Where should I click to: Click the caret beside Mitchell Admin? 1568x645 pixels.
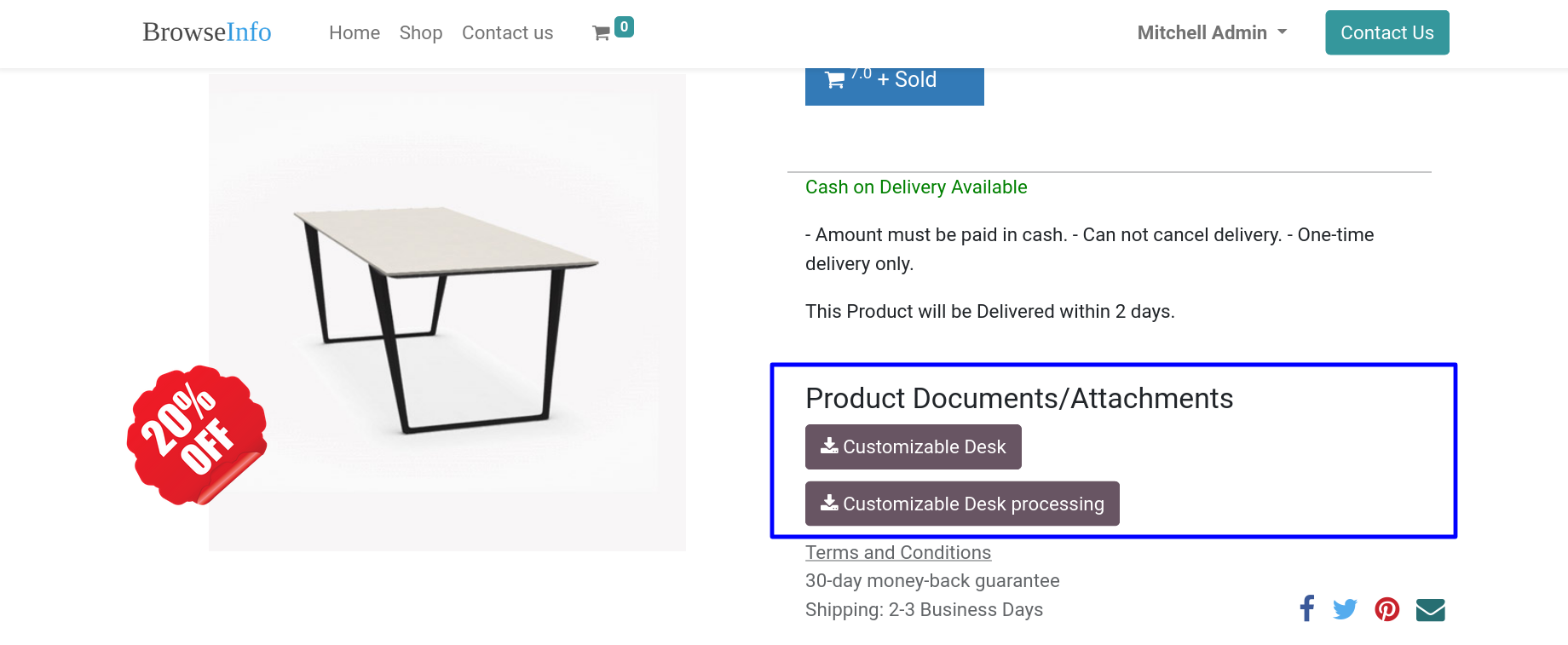tap(1283, 32)
